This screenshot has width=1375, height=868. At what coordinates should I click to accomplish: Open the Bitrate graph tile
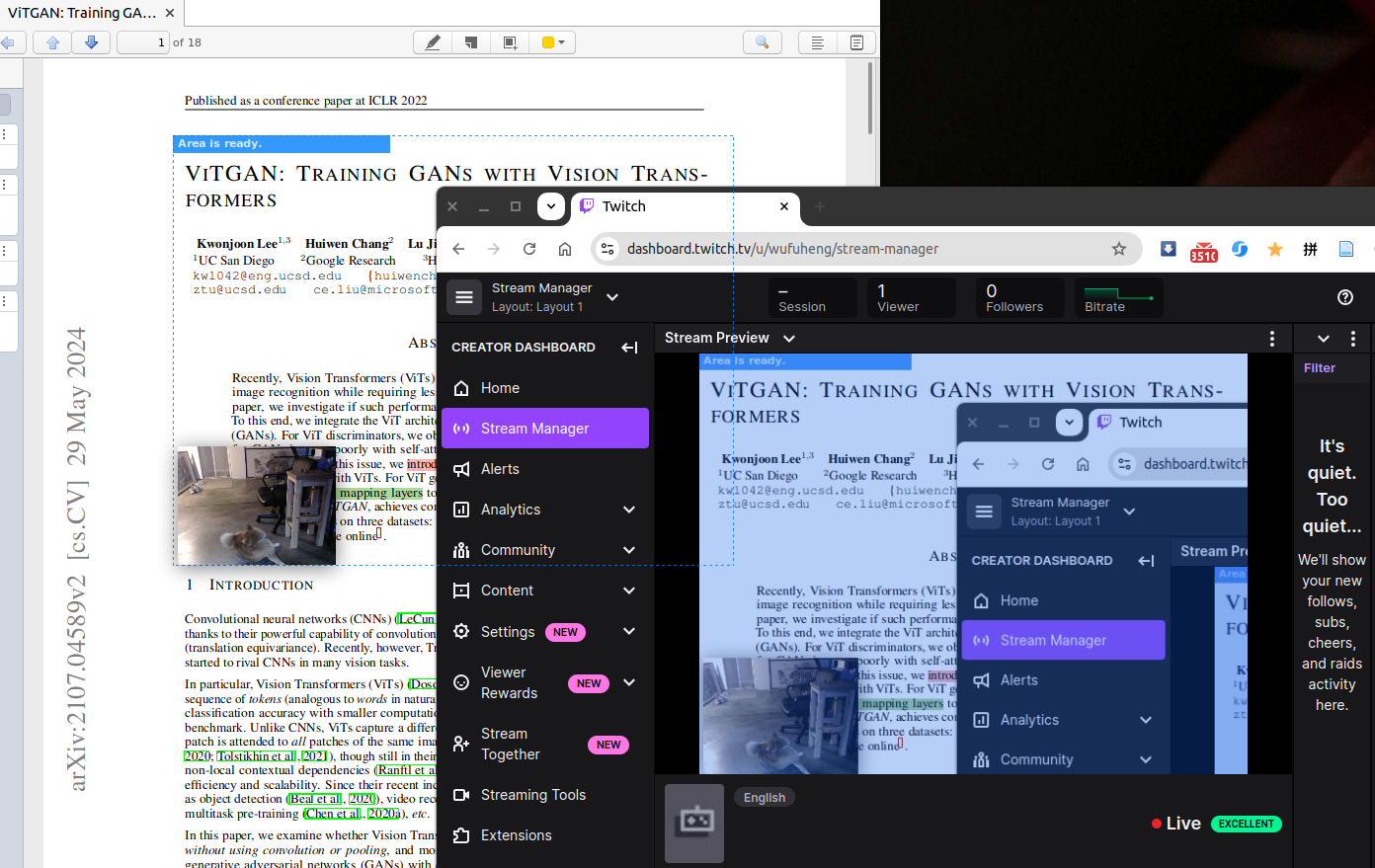pos(1119,297)
